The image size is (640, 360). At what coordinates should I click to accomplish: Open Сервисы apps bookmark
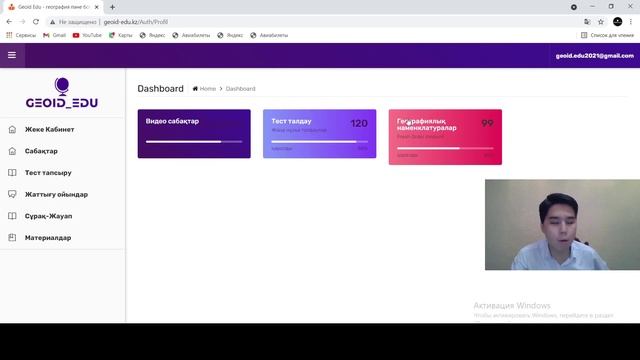pyautogui.click(x=21, y=36)
